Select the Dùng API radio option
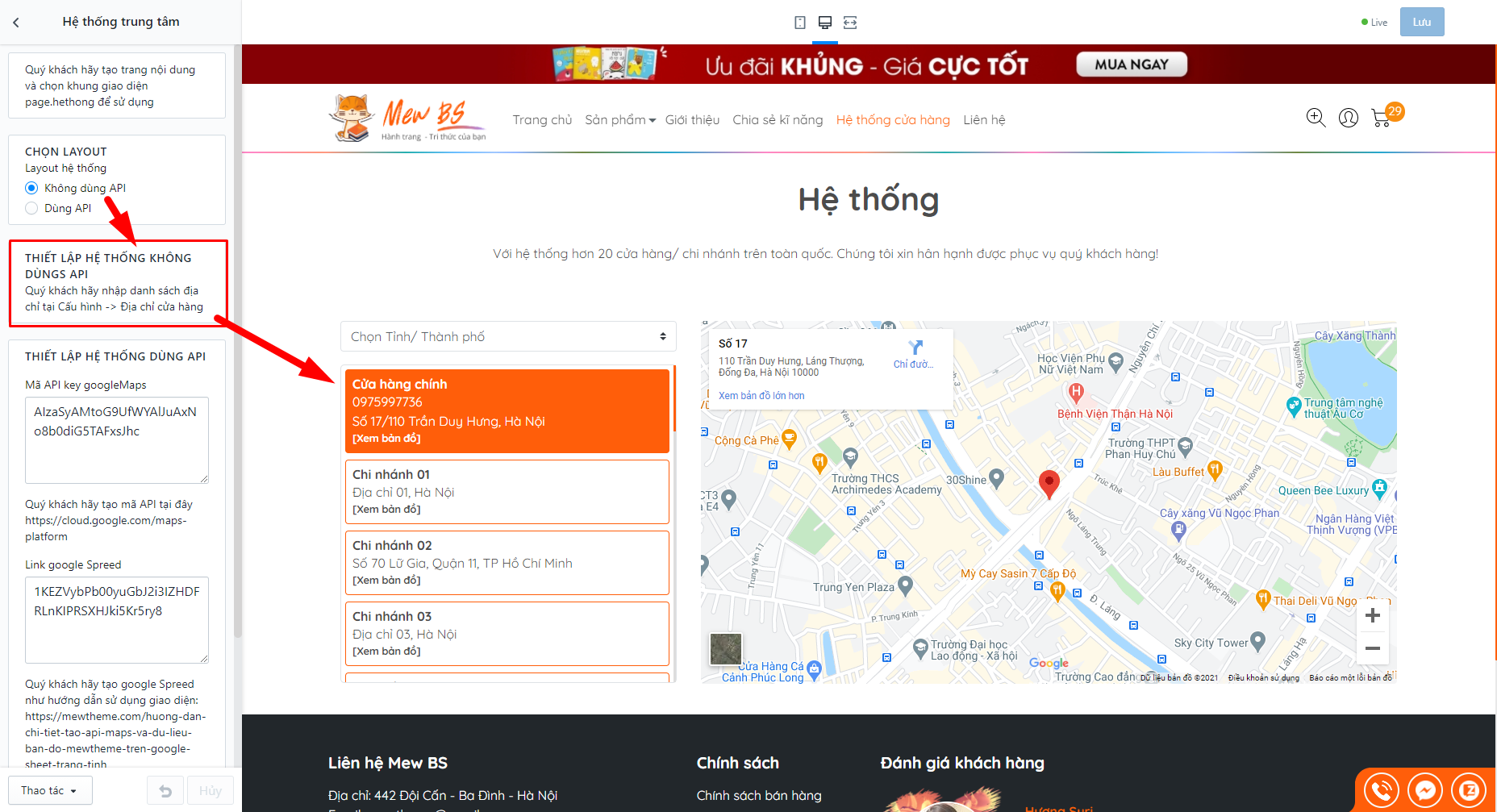 click(31, 208)
